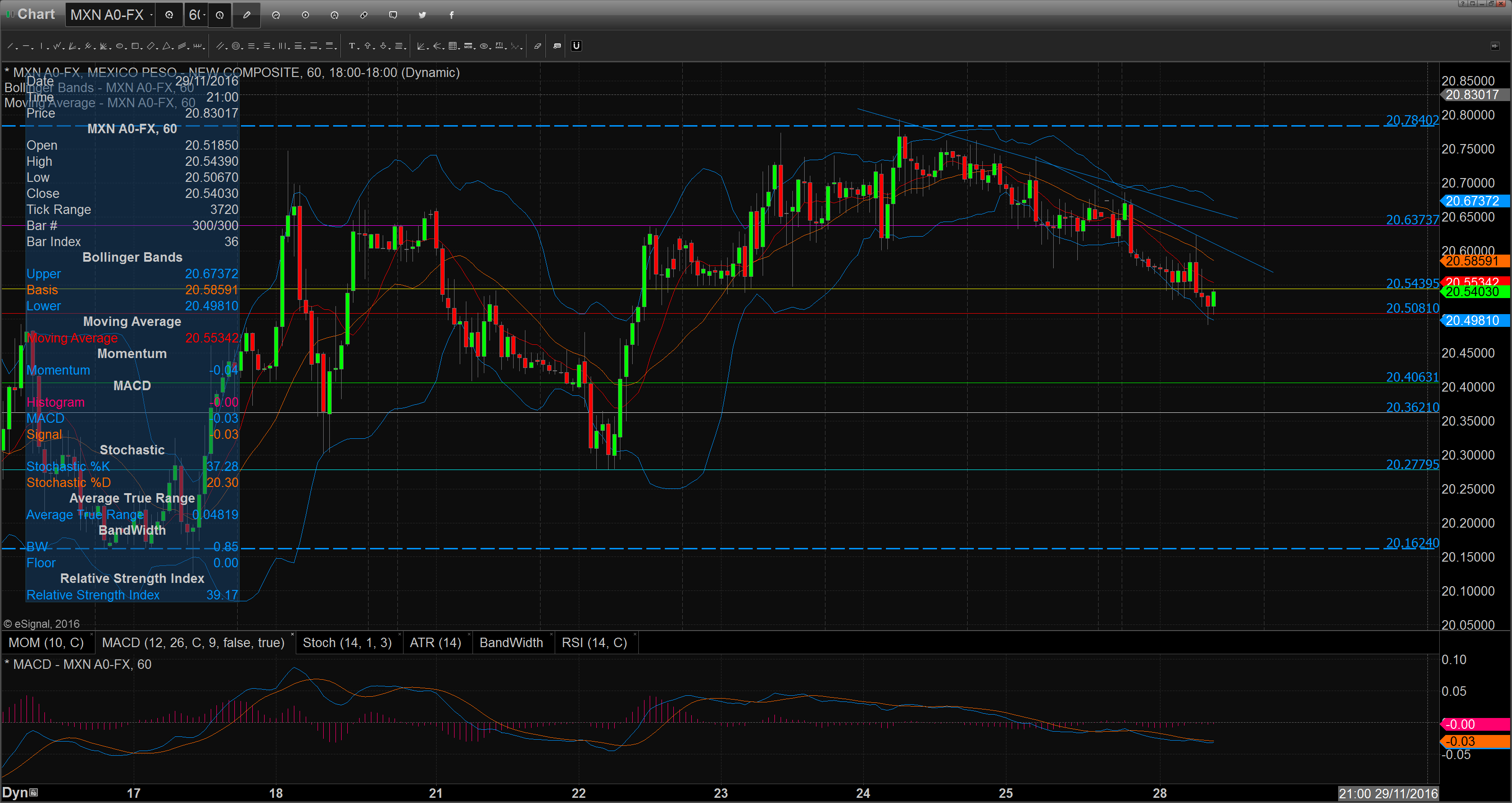Expand the trend line tool dropdown arrow

point(17,49)
